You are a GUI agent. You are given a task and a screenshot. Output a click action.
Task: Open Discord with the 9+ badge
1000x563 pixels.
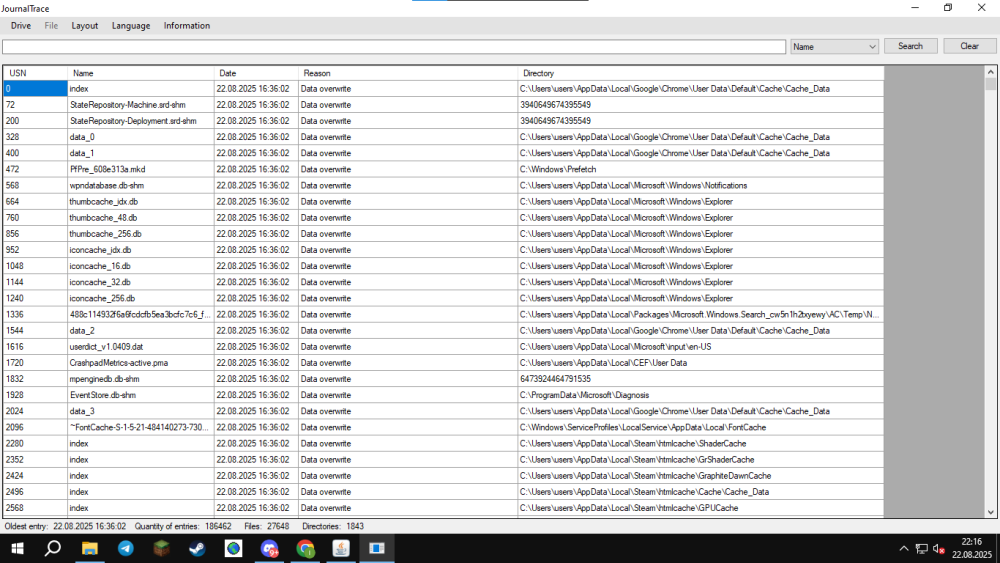tap(269, 548)
